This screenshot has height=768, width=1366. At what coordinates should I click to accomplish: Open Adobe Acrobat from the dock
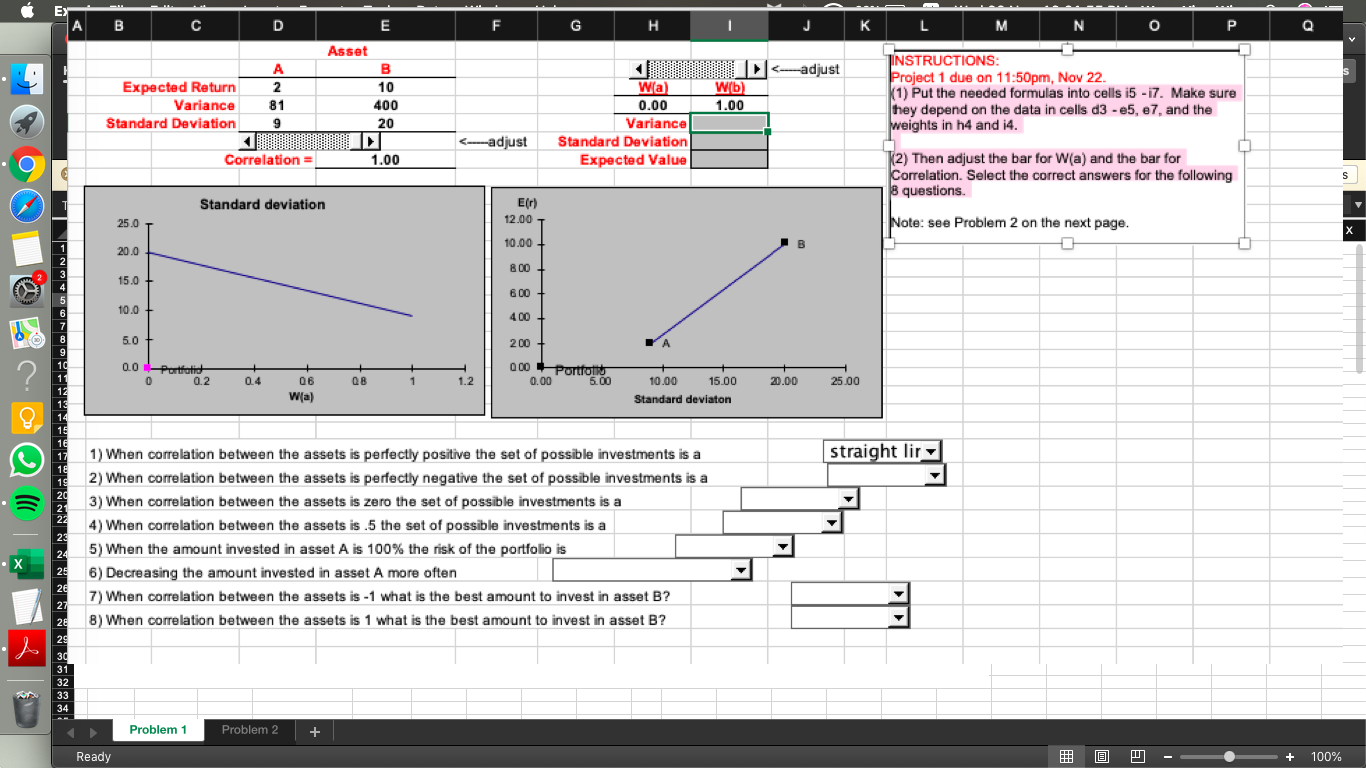coord(28,649)
